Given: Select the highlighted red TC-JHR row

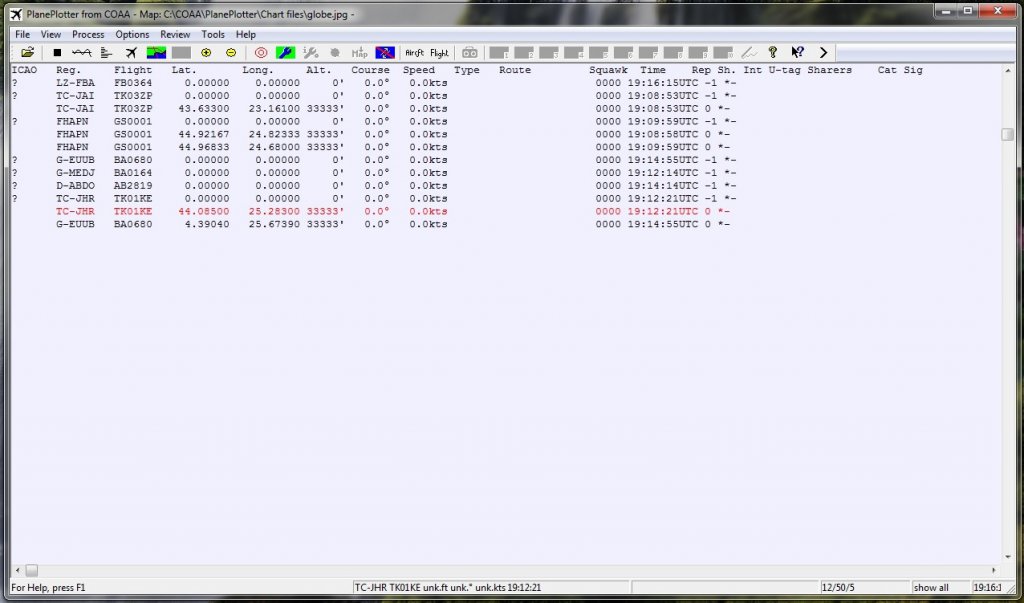Looking at the screenshot, I should tap(393, 212).
